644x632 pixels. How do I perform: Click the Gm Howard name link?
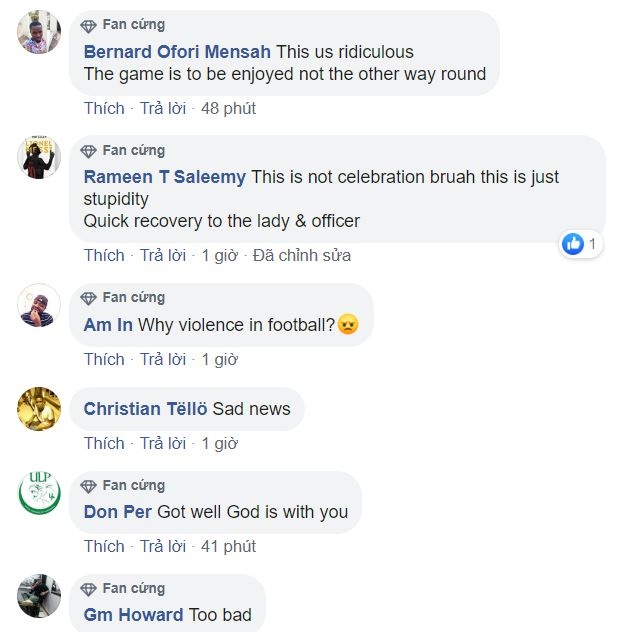(133, 615)
